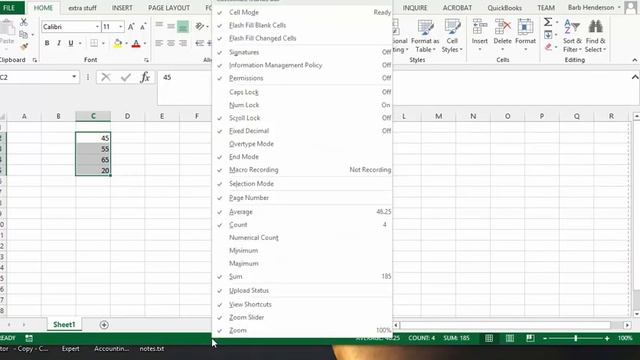Uncheck Cell Mode in status bar menu
The height and width of the screenshot is (360, 640).
[302, 12]
